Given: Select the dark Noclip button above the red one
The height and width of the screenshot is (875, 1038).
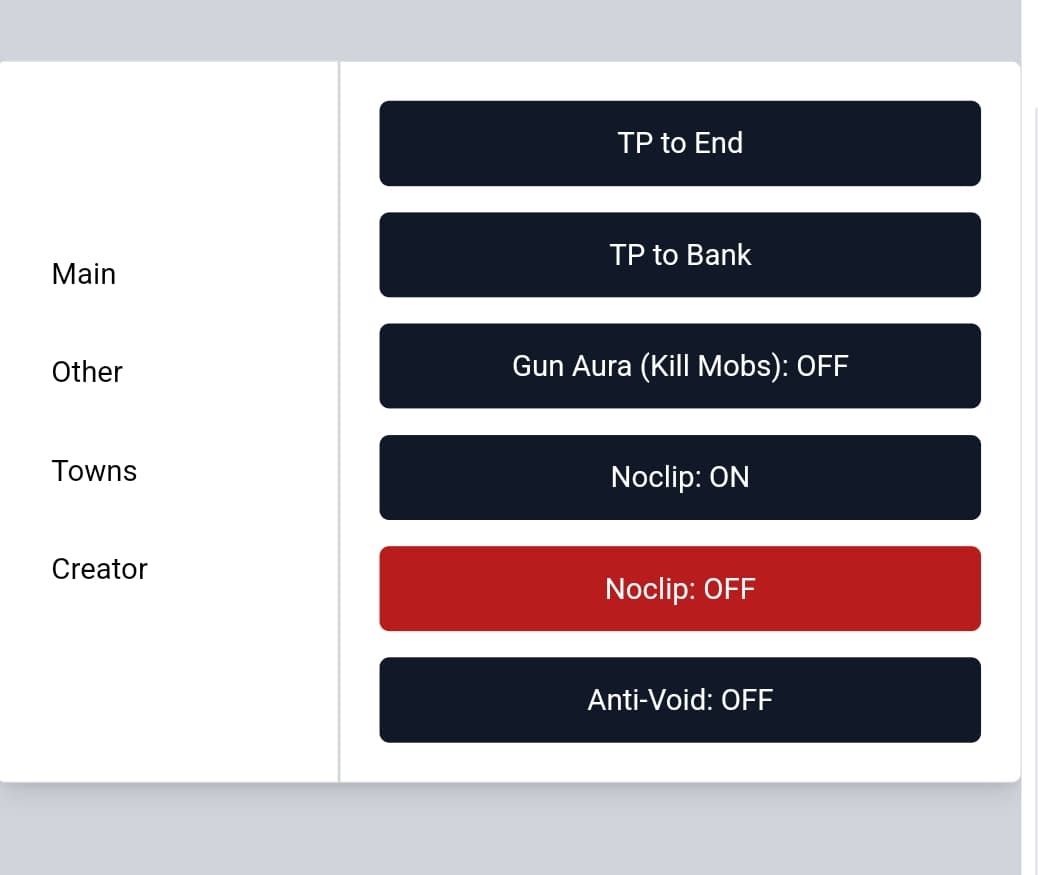Looking at the screenshot, I should 680,477.
